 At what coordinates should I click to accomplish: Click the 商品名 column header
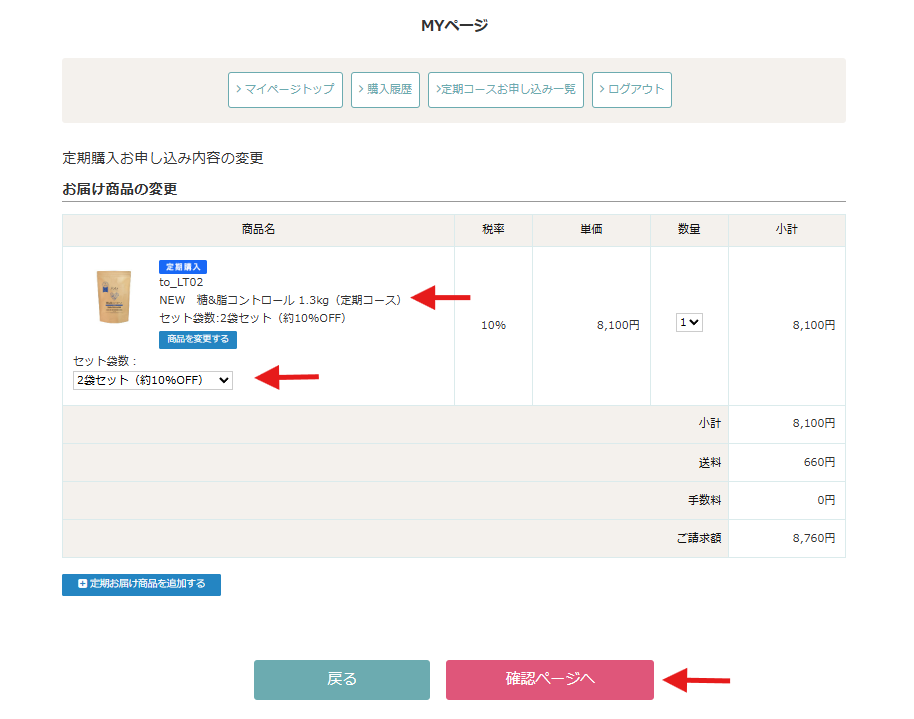258,229
